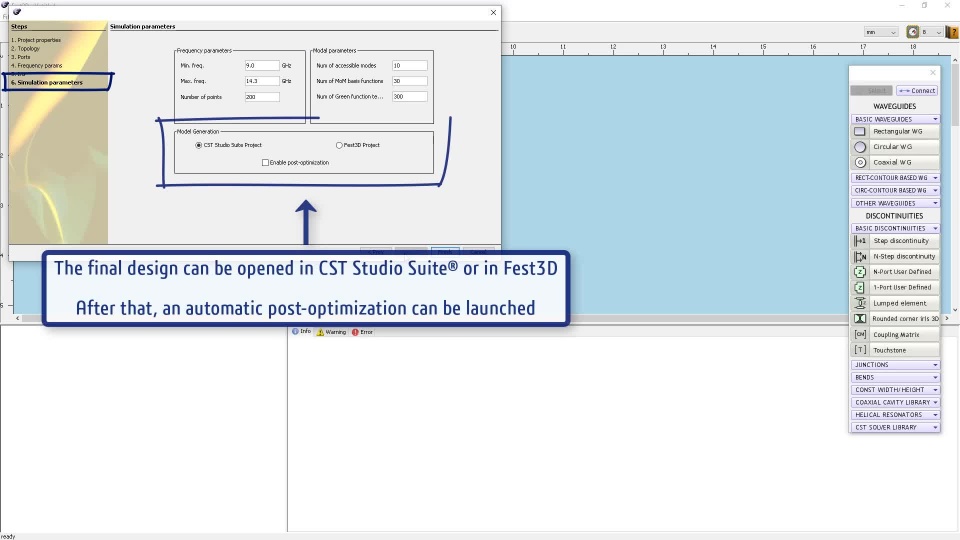Click Num of Green function terms field
The height and width of the screenshot is (540, 960).
pos(410,97)
